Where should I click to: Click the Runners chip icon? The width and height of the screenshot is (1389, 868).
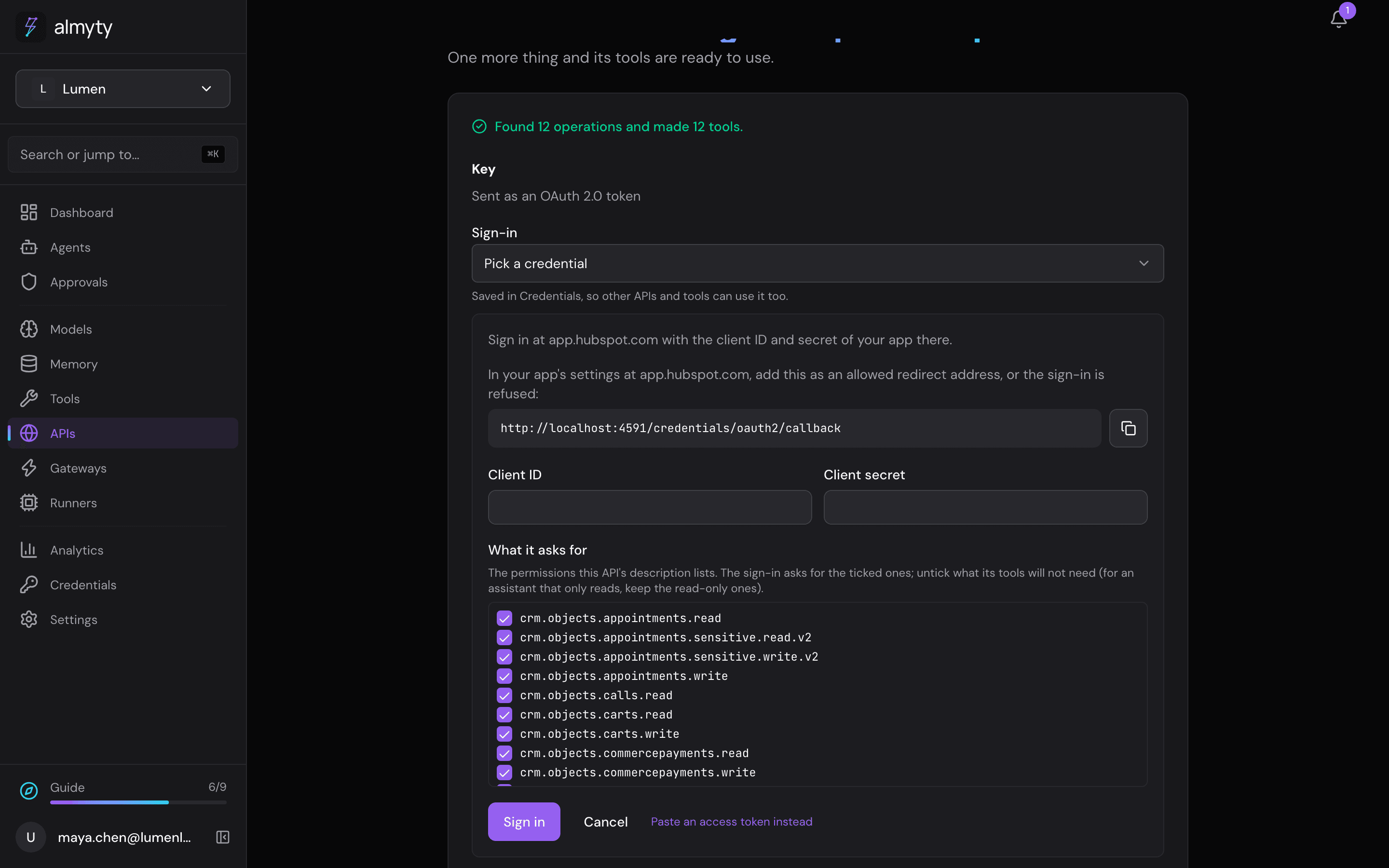(x=29, y=503)
